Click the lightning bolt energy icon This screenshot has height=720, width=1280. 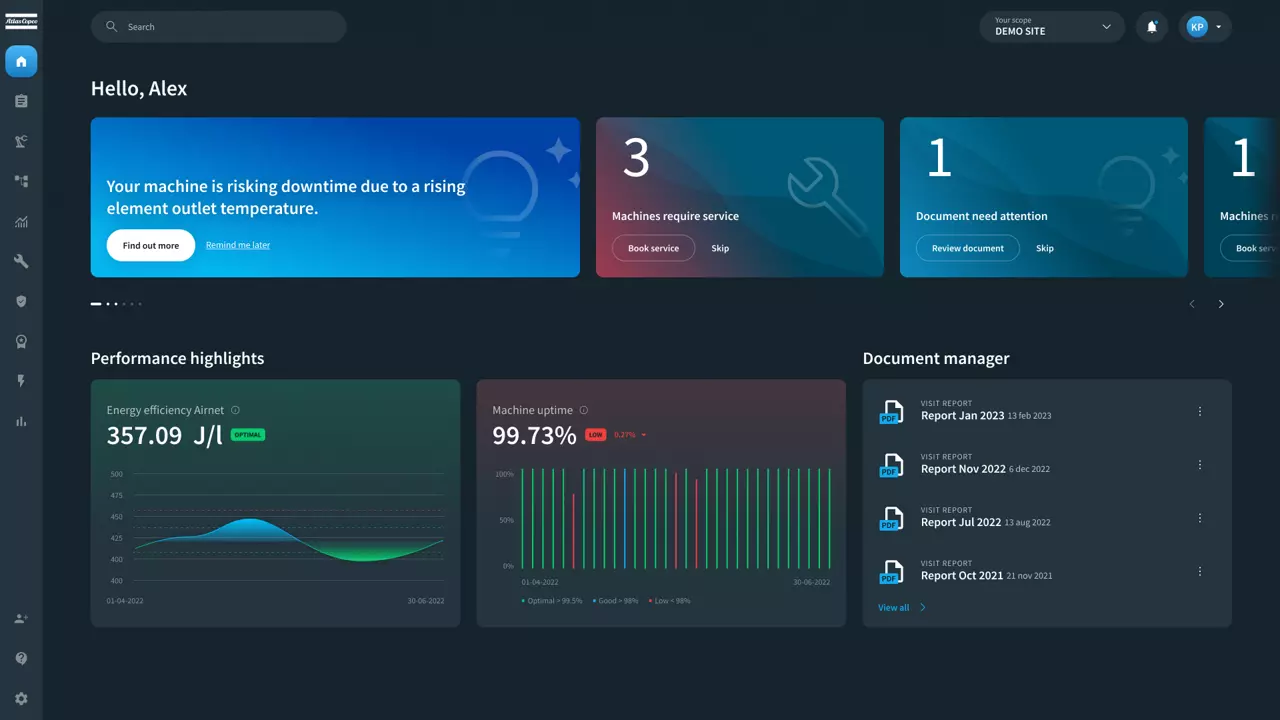pyautogui.click(x=21, y=381)
